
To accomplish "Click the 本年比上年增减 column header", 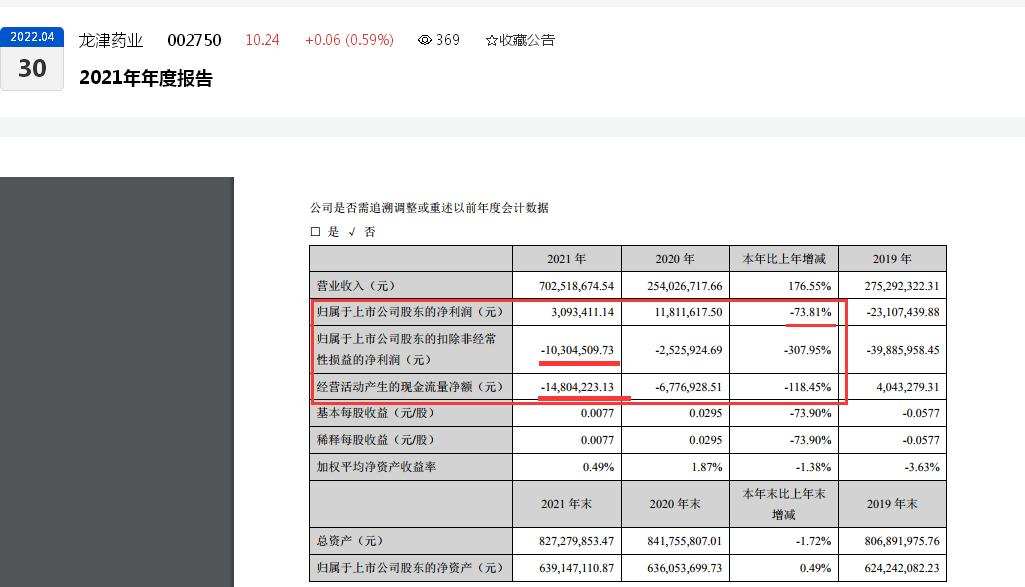I will point(784,259).
